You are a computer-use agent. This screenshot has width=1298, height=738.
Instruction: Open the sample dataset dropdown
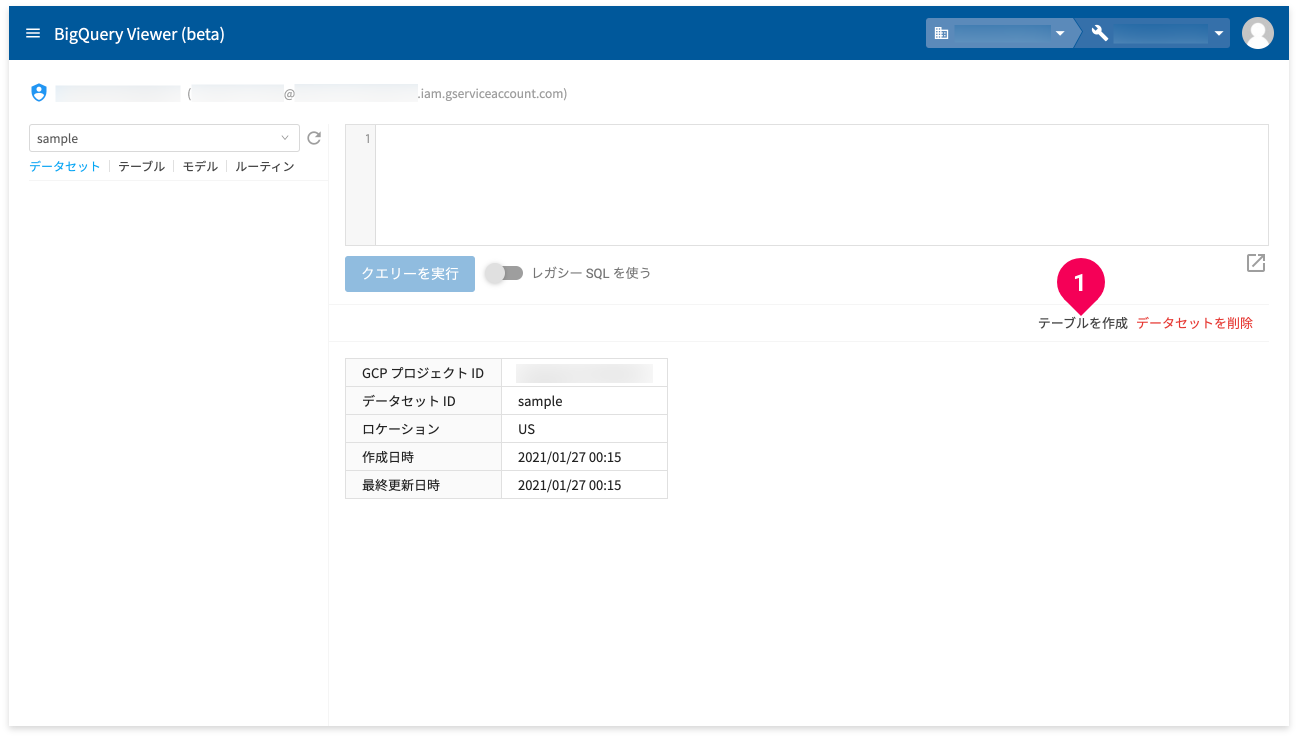pos(164,138)
